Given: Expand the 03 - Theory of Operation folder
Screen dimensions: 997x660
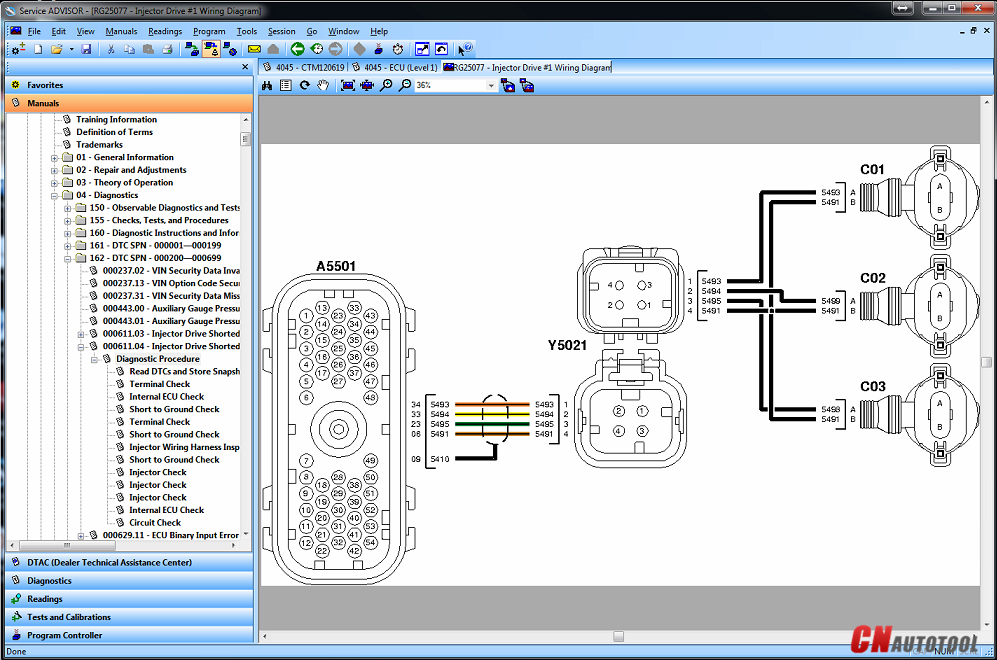Looking at the screenshot, I should click(x=55, y=183).
